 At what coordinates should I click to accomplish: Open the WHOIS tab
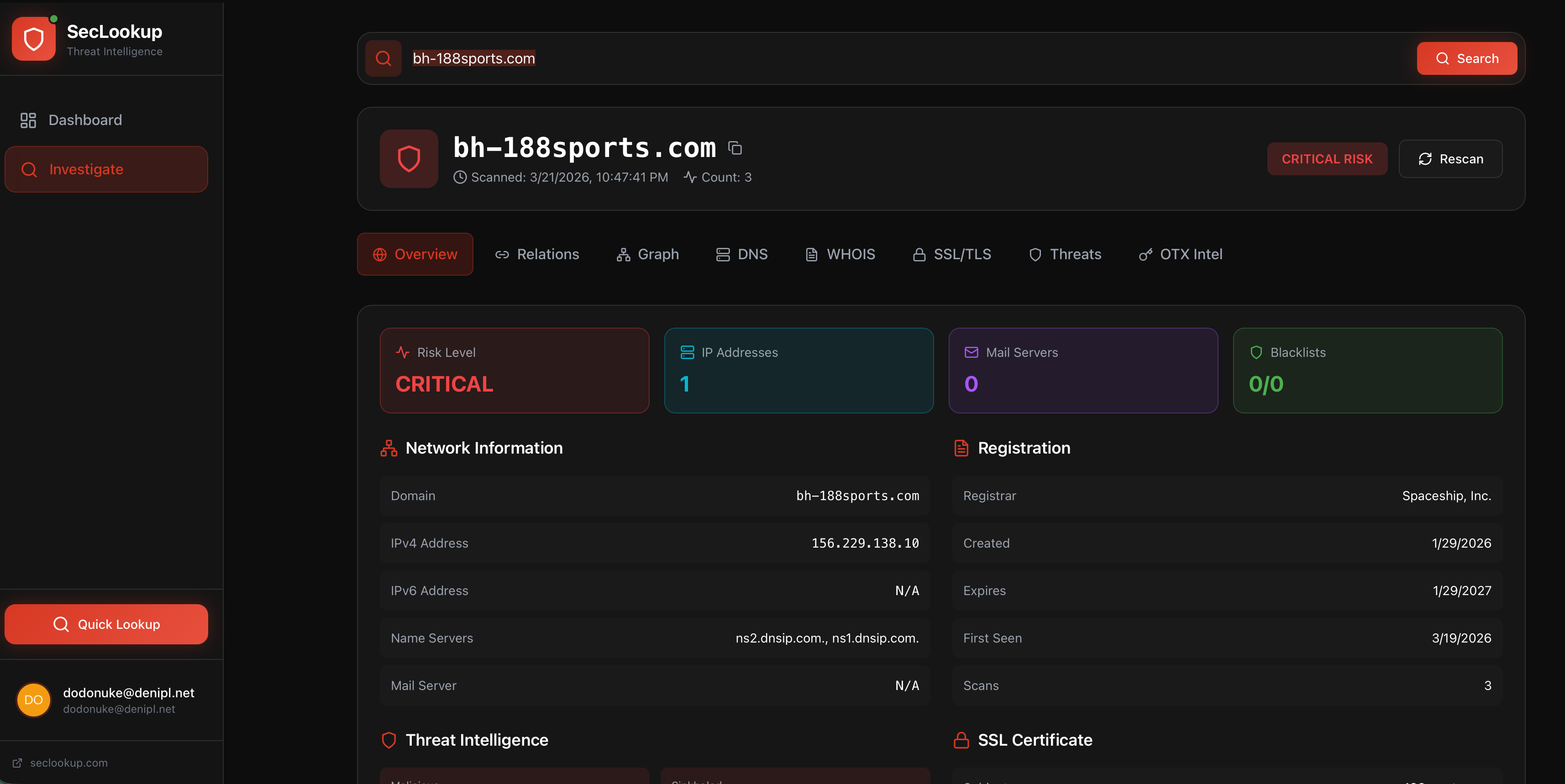[840, 255]
